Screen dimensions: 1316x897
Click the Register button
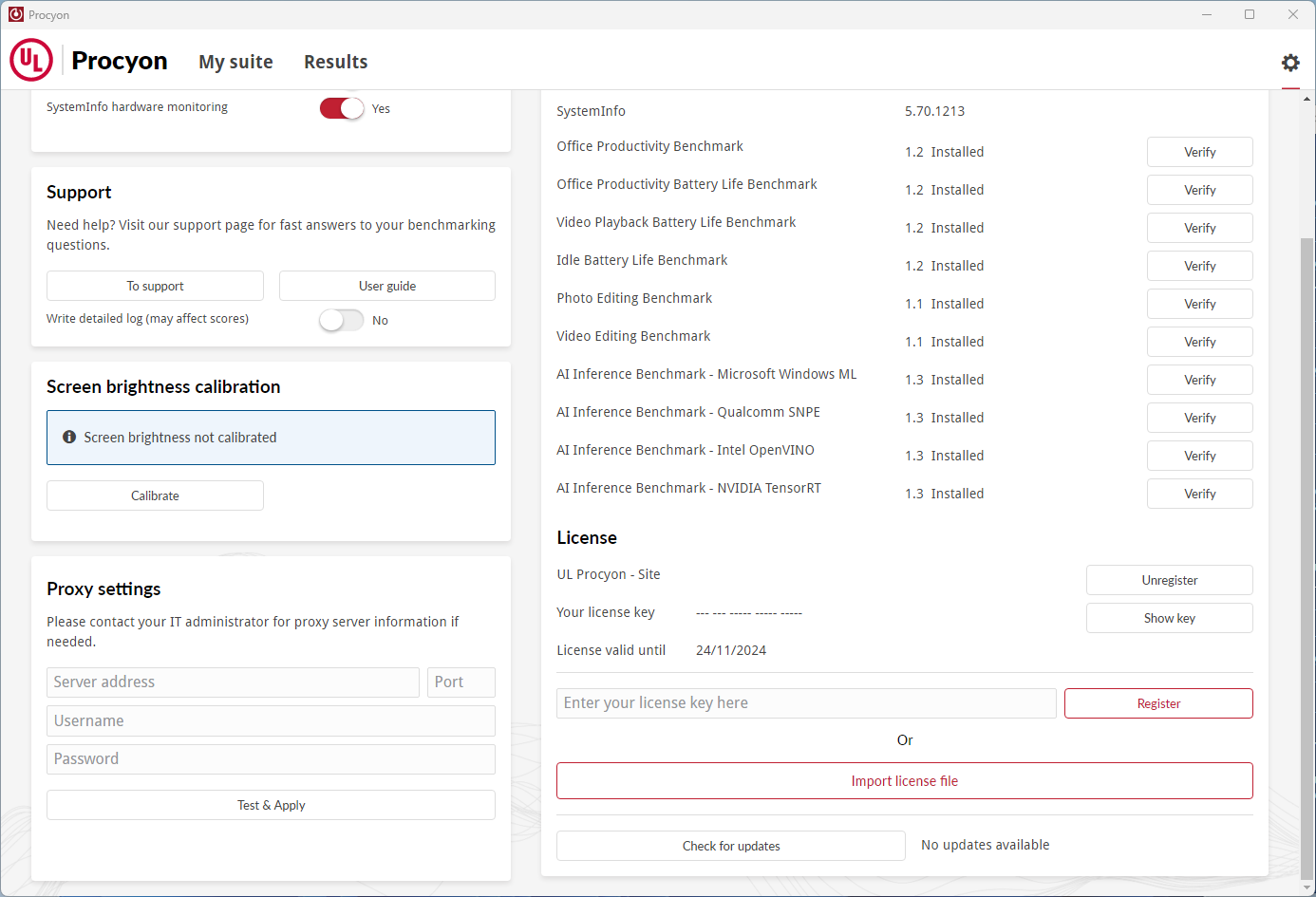1158,703
